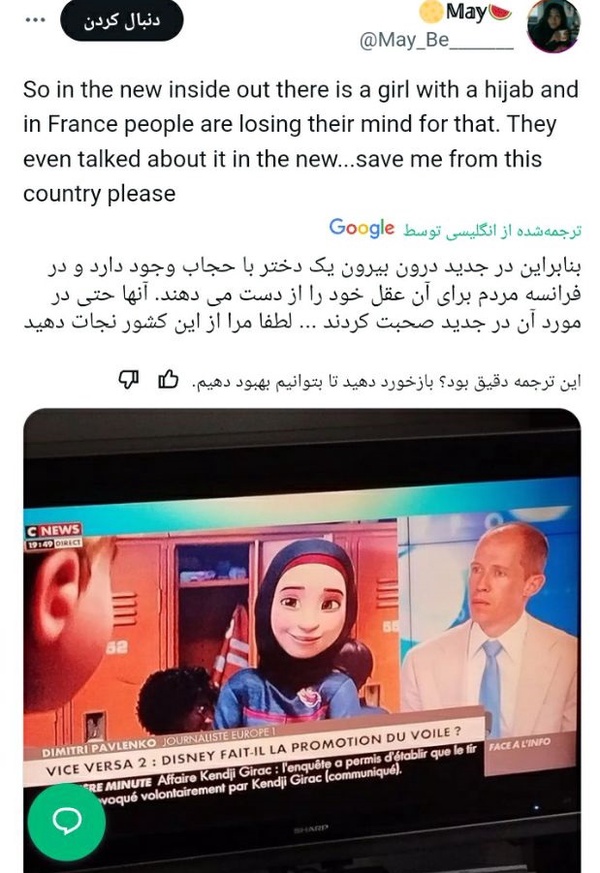Image resolution: width=600 pixels, height=873 pixels.
Task: Click the hijab-wearing girl character in the photo
Action: pos(303,629)
